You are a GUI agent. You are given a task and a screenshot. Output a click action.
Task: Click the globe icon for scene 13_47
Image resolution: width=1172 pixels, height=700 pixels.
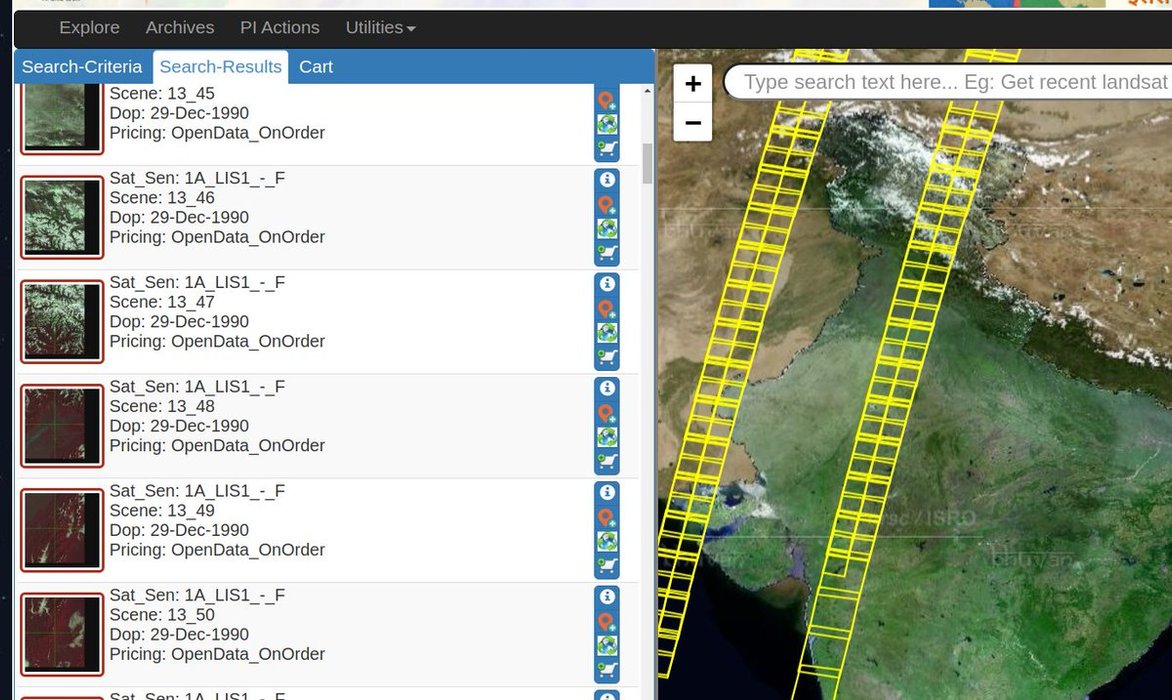point(606,333)
